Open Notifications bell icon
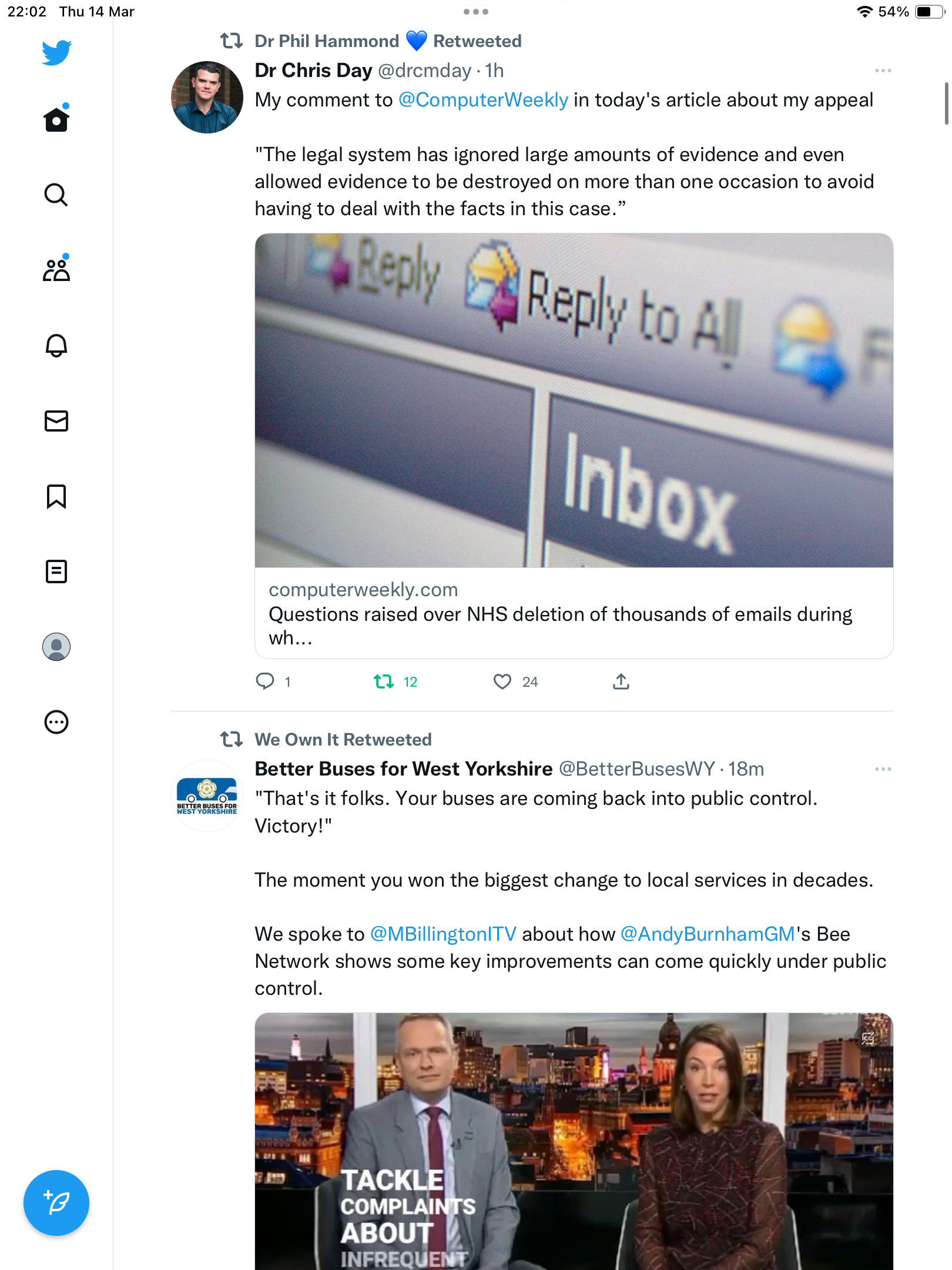This screenshot has width=952, height=1270. pyautogui.click(x=56, y=345)
